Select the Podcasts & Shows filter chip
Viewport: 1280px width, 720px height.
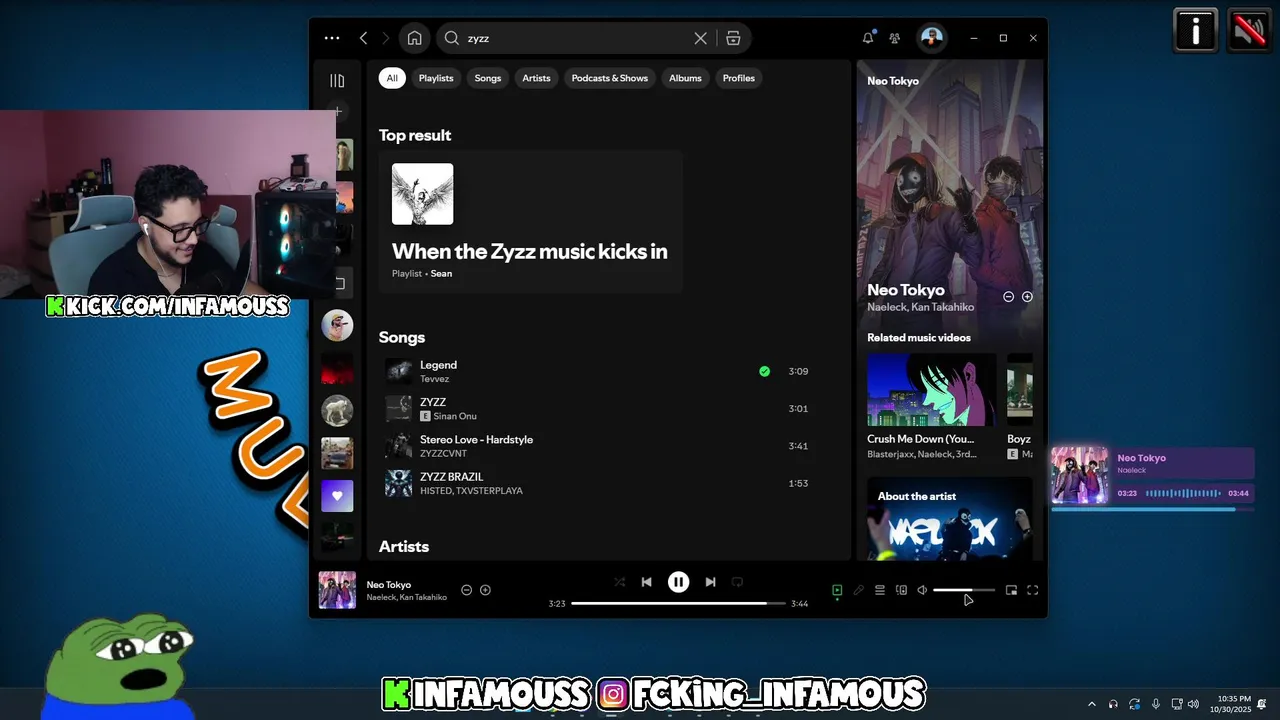pos(610,78)
